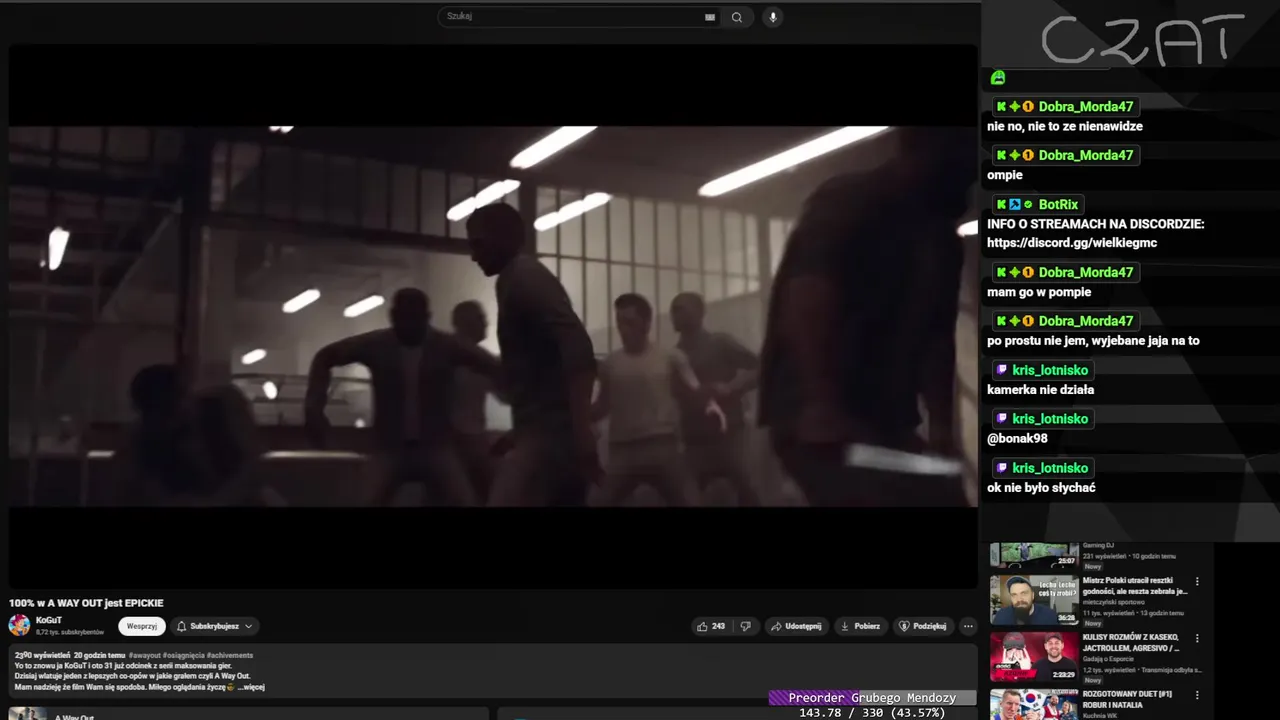Click the 'mietczyński sportowo' channel name
The image size is (1280, 720).
click(x=1114, y=602)
